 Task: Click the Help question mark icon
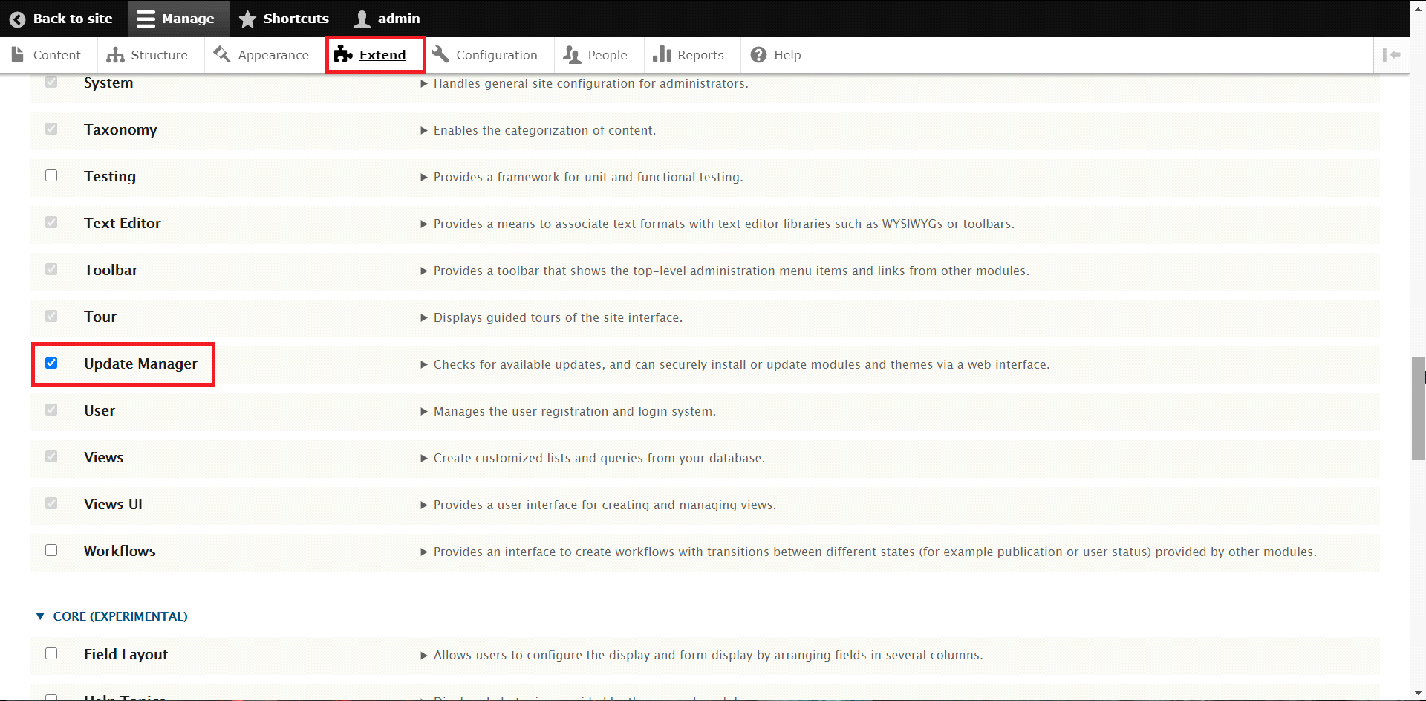point(759,55)
